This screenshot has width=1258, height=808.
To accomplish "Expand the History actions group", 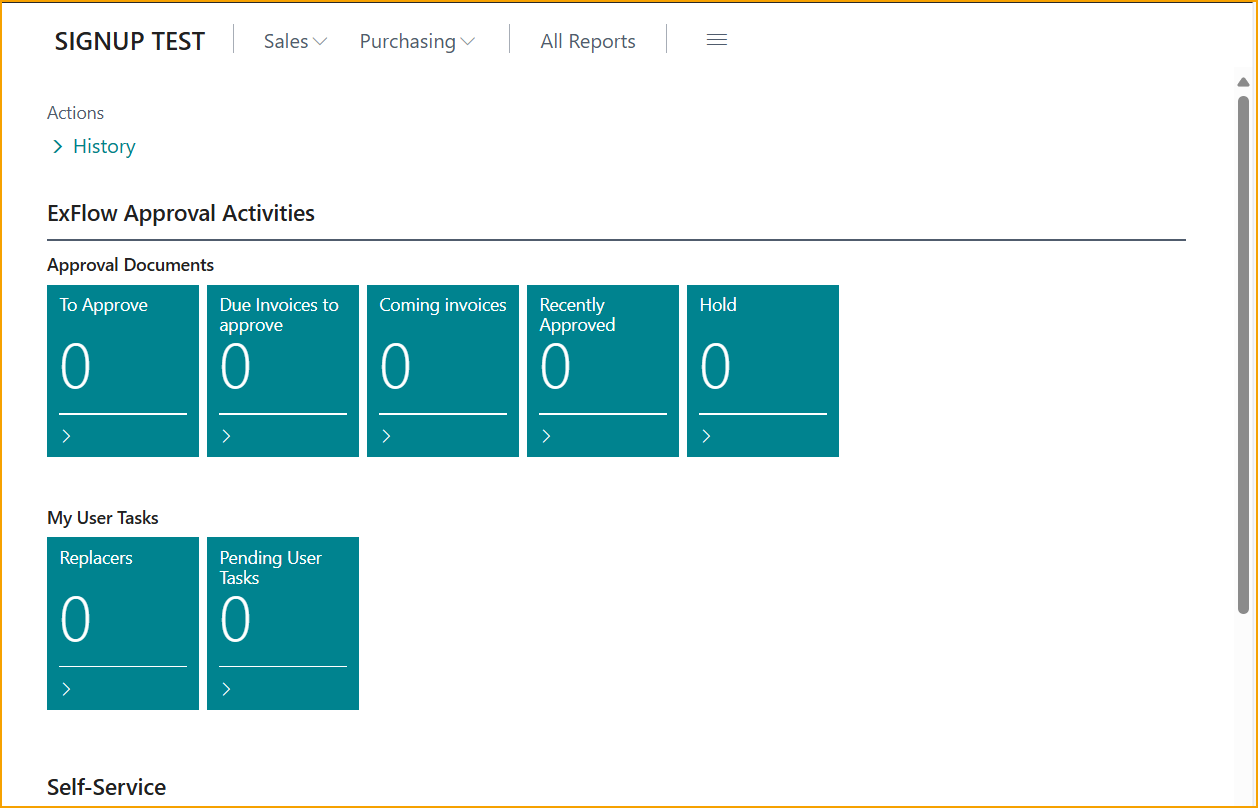I will (93, 147).
